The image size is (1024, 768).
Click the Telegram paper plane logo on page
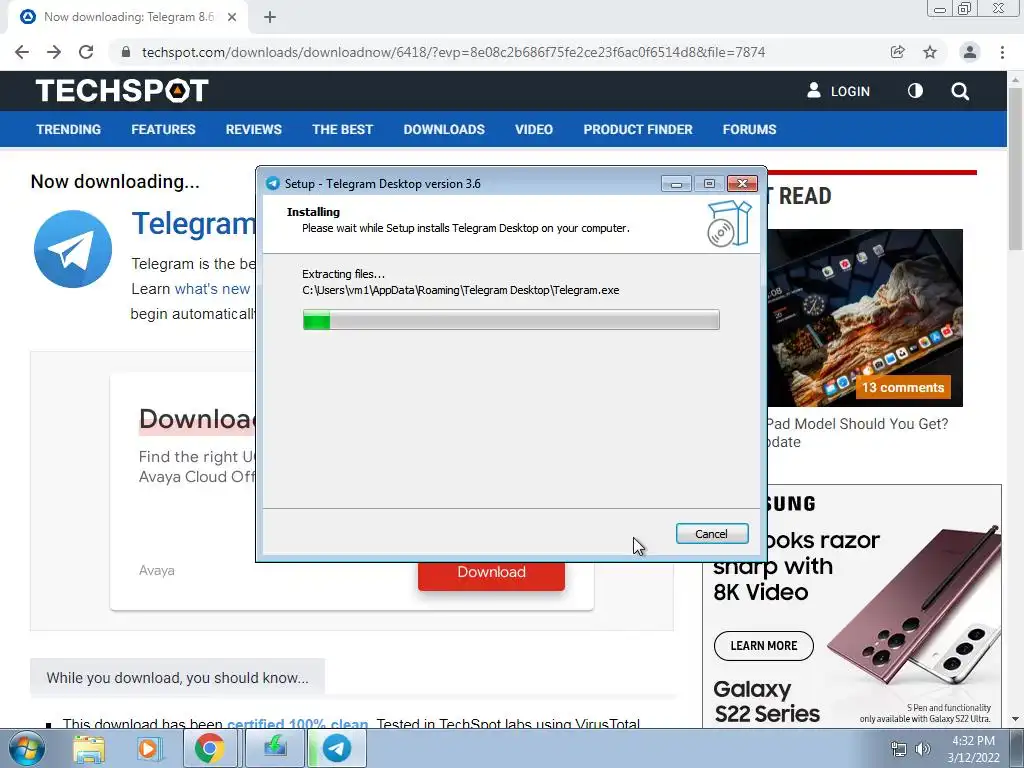pos(72,249)
